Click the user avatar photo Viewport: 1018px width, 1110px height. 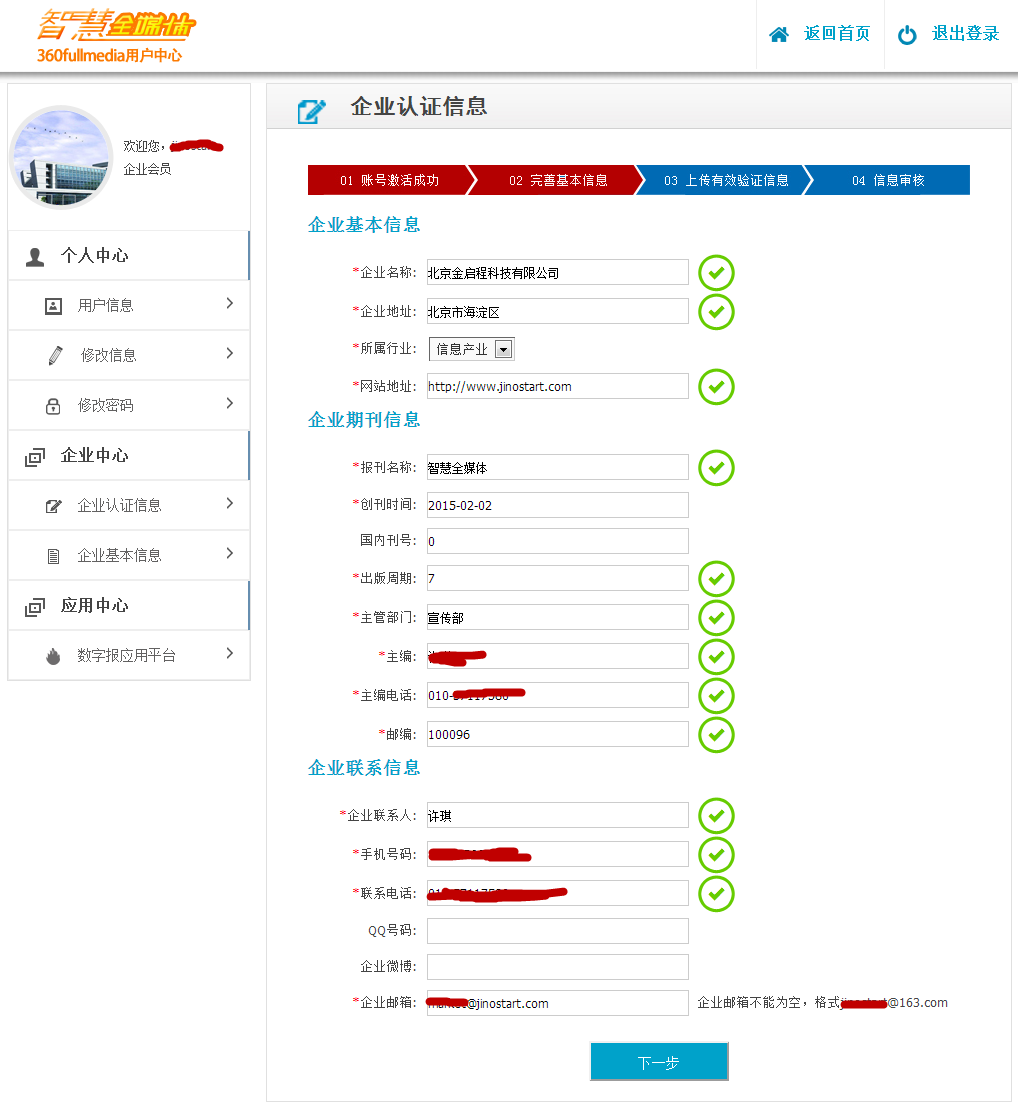pos(62,157)
